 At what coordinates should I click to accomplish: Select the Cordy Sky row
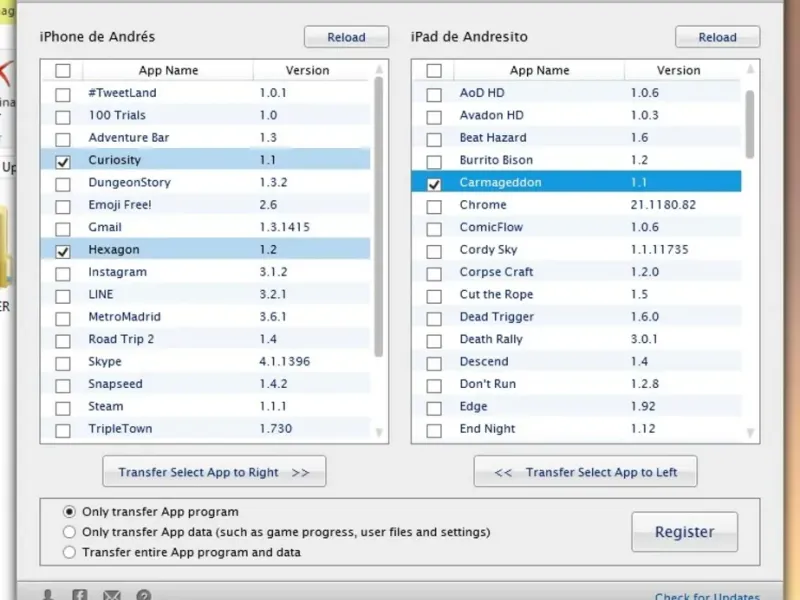(577, 249)
